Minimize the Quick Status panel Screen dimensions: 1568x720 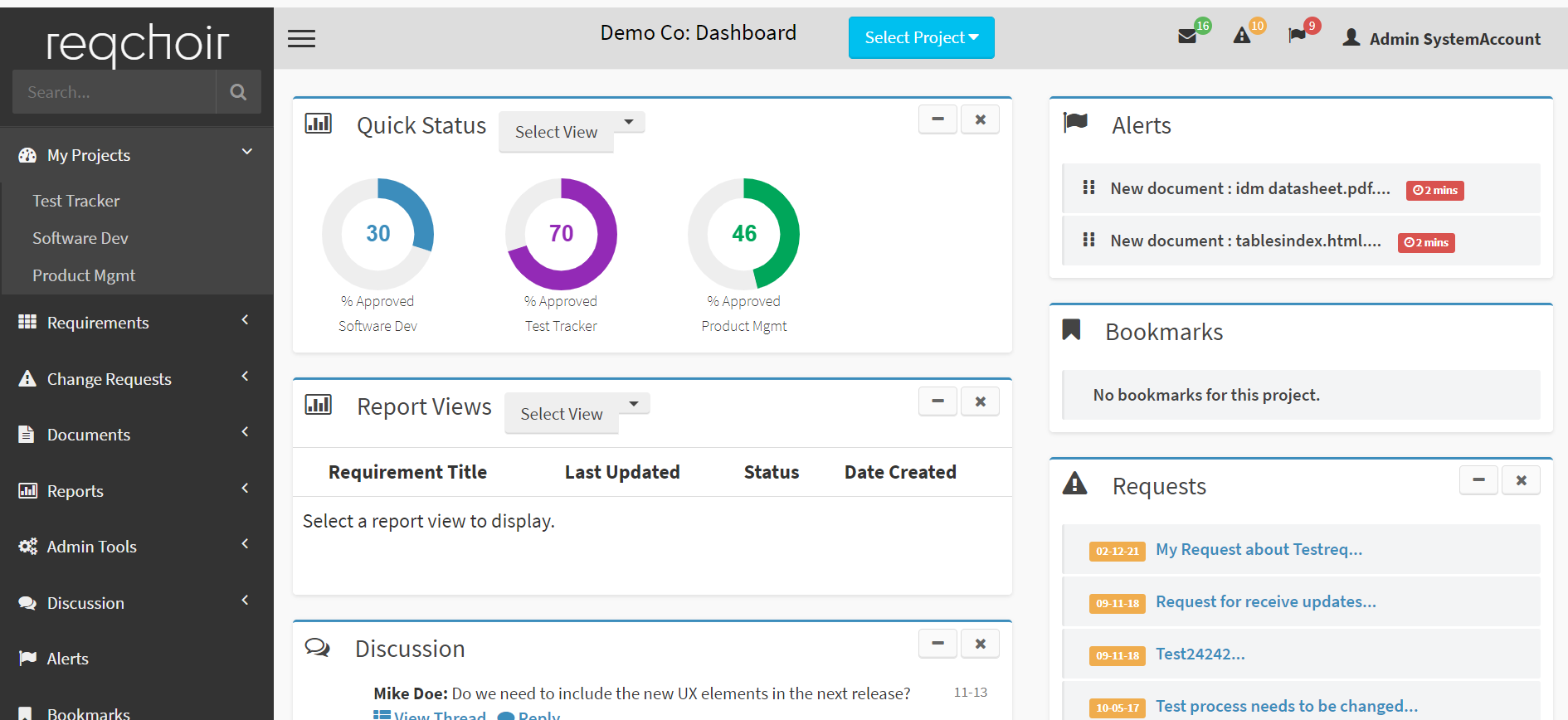937,119
